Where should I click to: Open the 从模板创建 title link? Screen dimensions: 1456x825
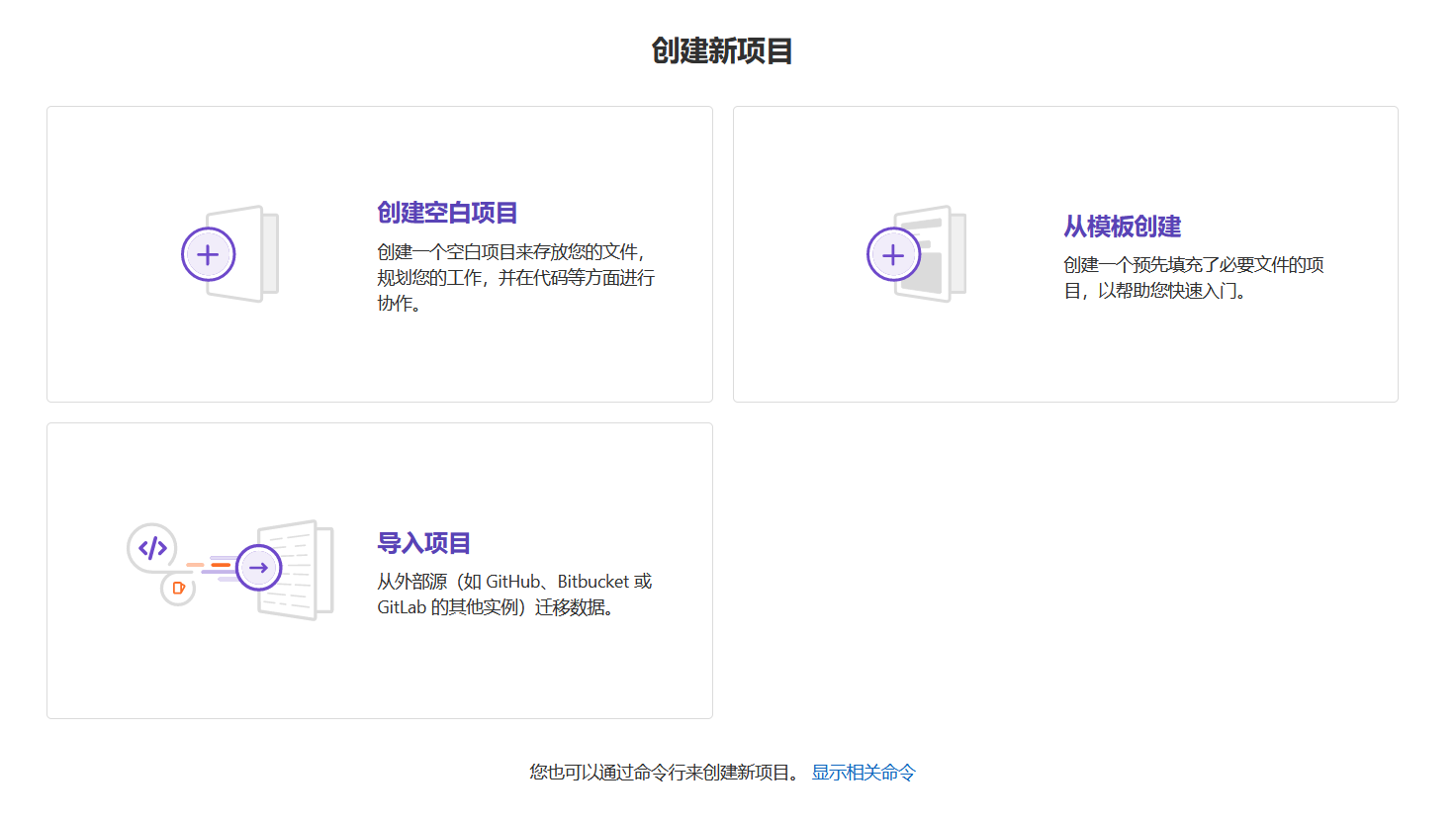(x=1123, y=227)
